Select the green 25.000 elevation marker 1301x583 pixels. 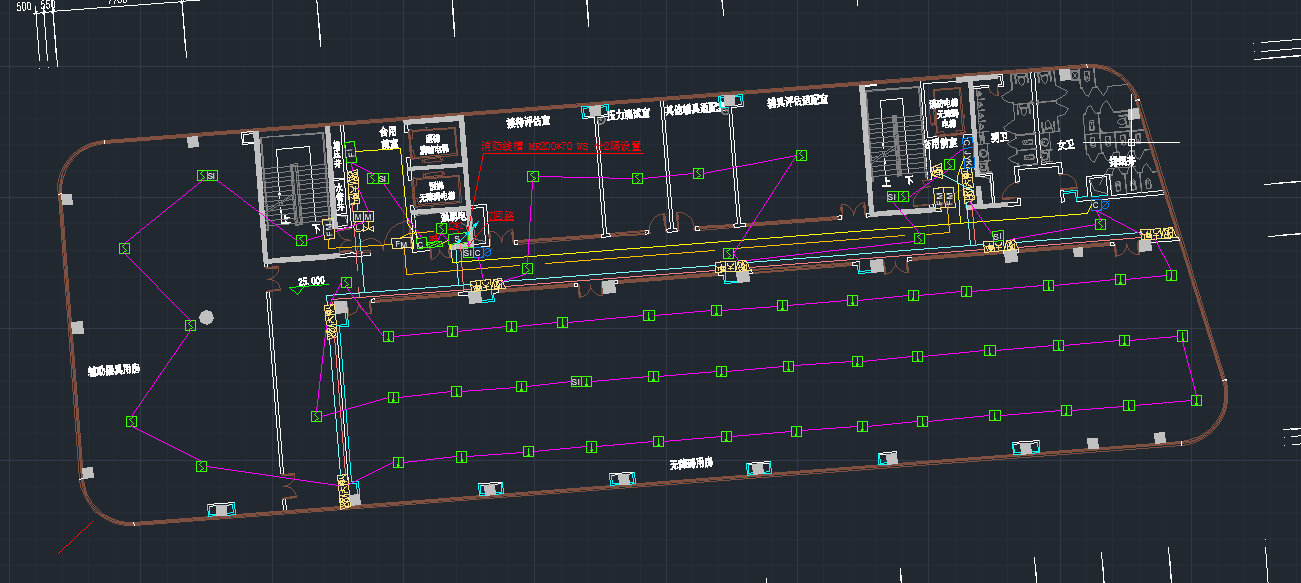pyautogui.click(x=310, y=282)
